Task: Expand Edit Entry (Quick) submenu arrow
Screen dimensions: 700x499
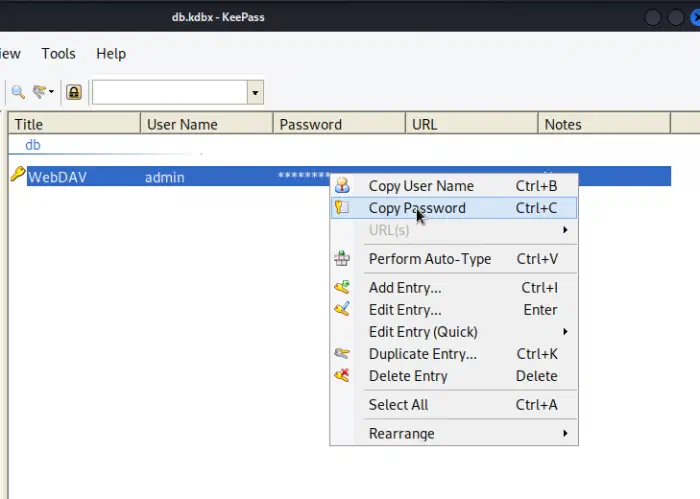Action: coord(565,332)
